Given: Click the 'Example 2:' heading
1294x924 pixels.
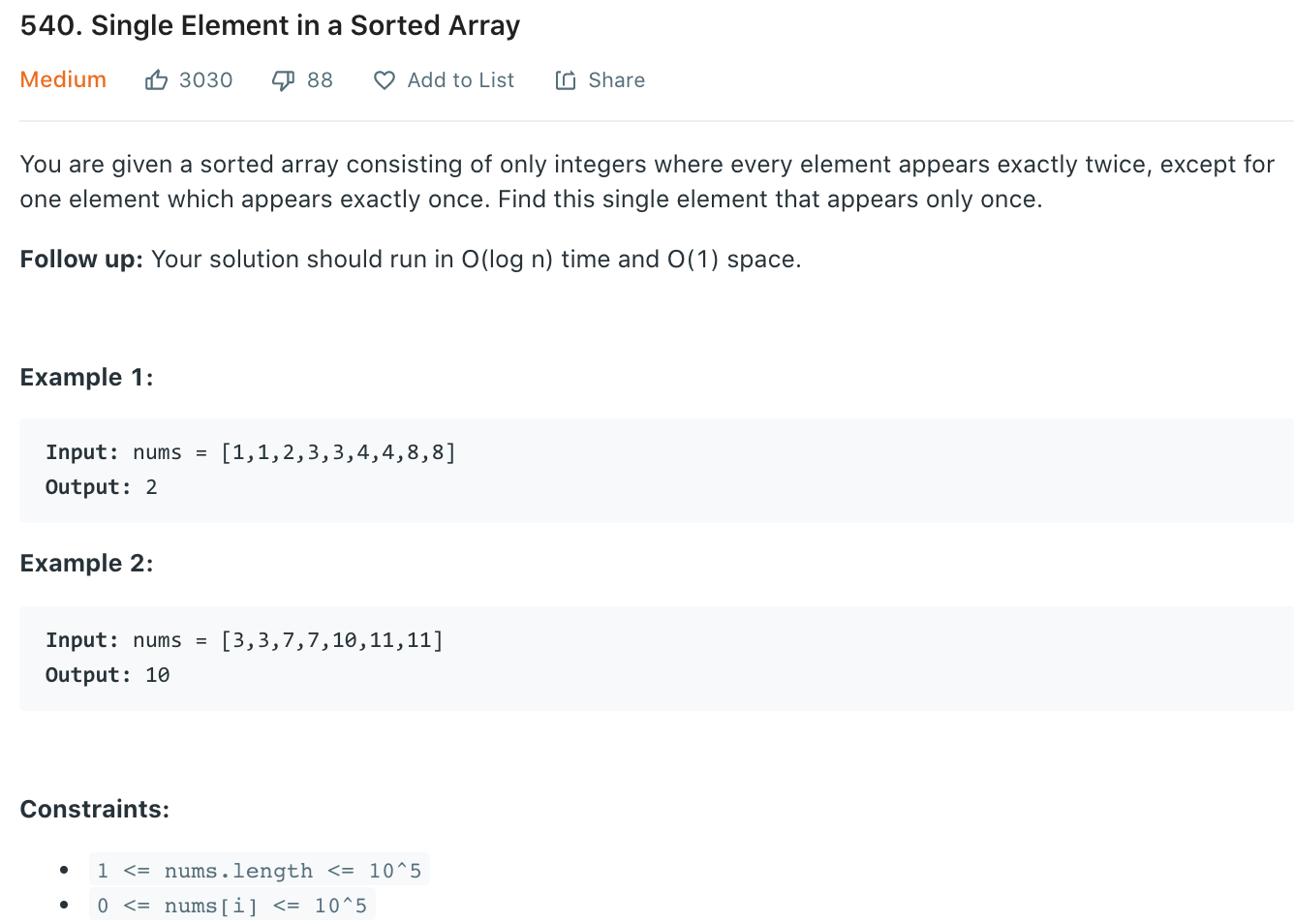Looking at the screenshot, I should (x=86, y=564).
